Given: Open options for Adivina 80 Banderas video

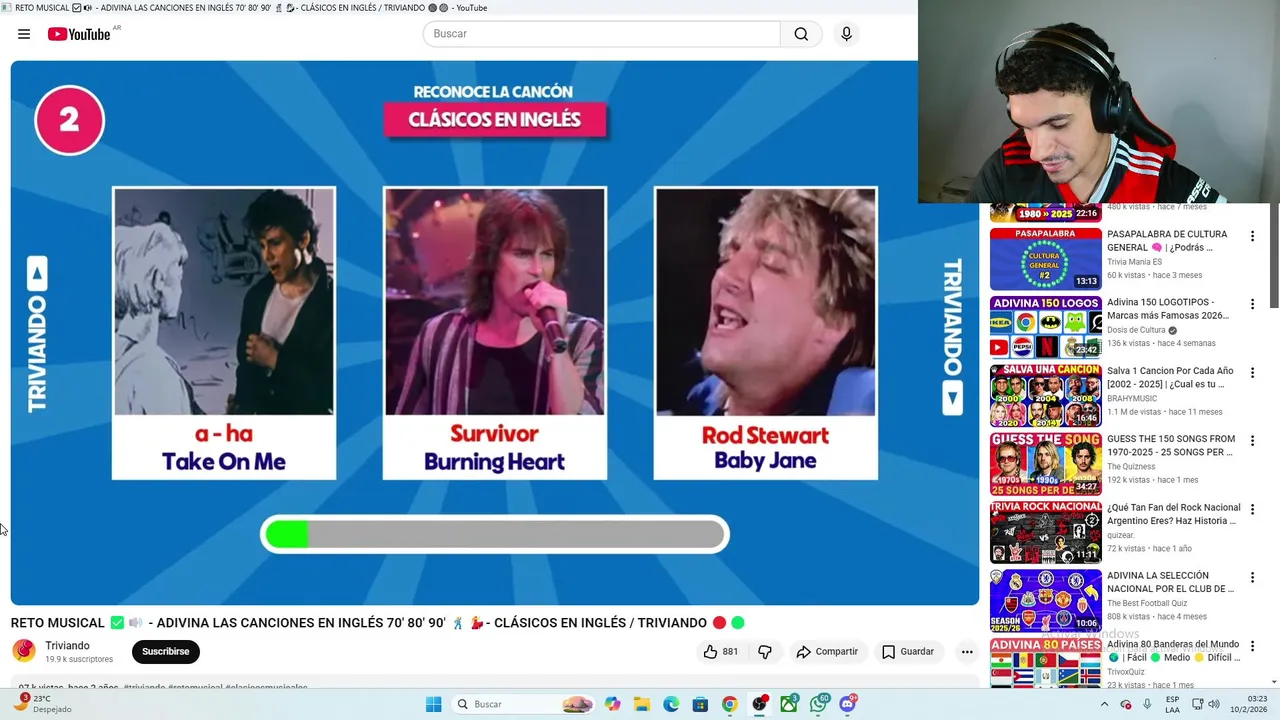Looking at the screenshot, I should tap(1252, 646).
